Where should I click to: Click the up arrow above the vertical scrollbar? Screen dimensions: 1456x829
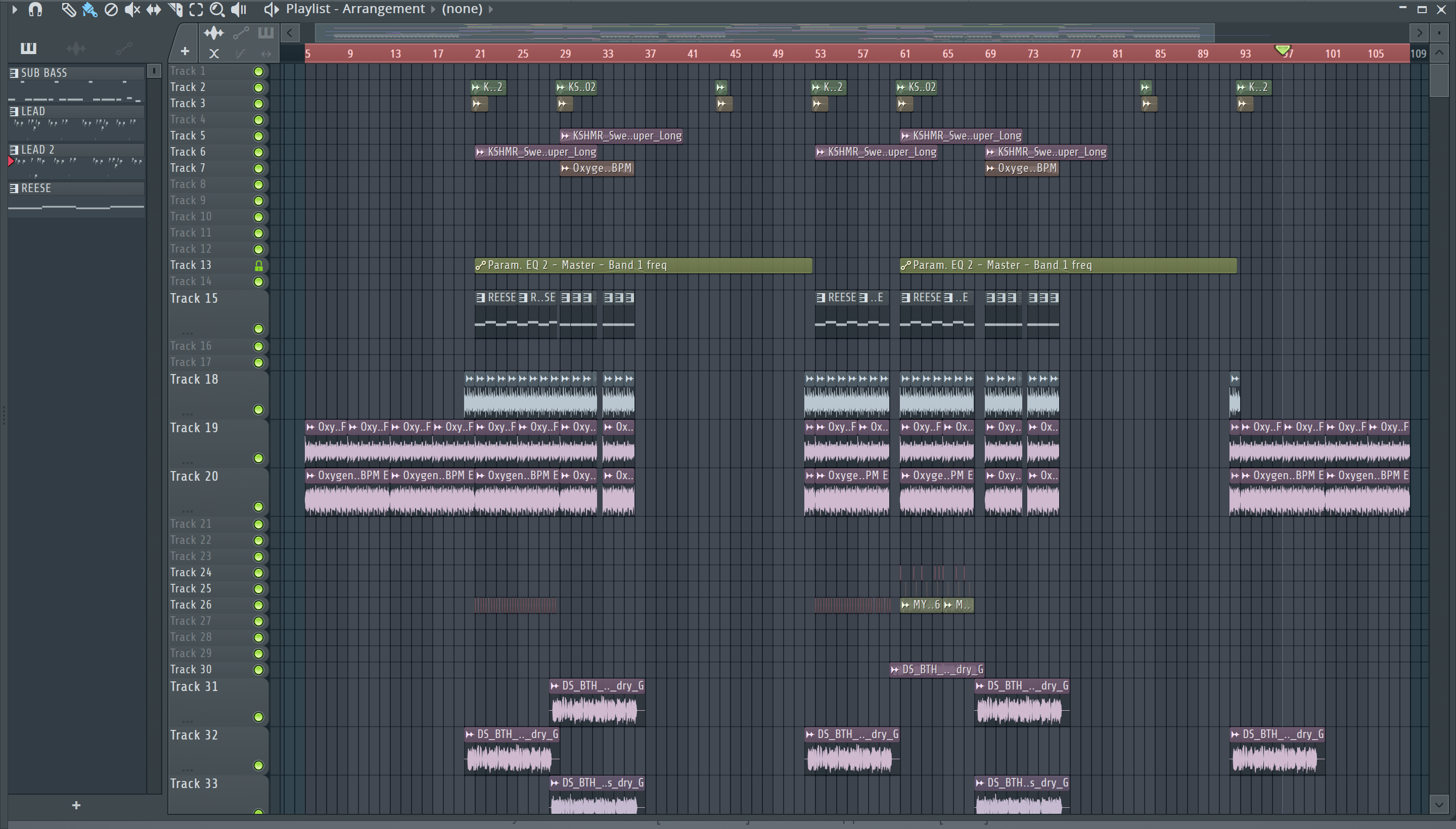point(1439,53)
